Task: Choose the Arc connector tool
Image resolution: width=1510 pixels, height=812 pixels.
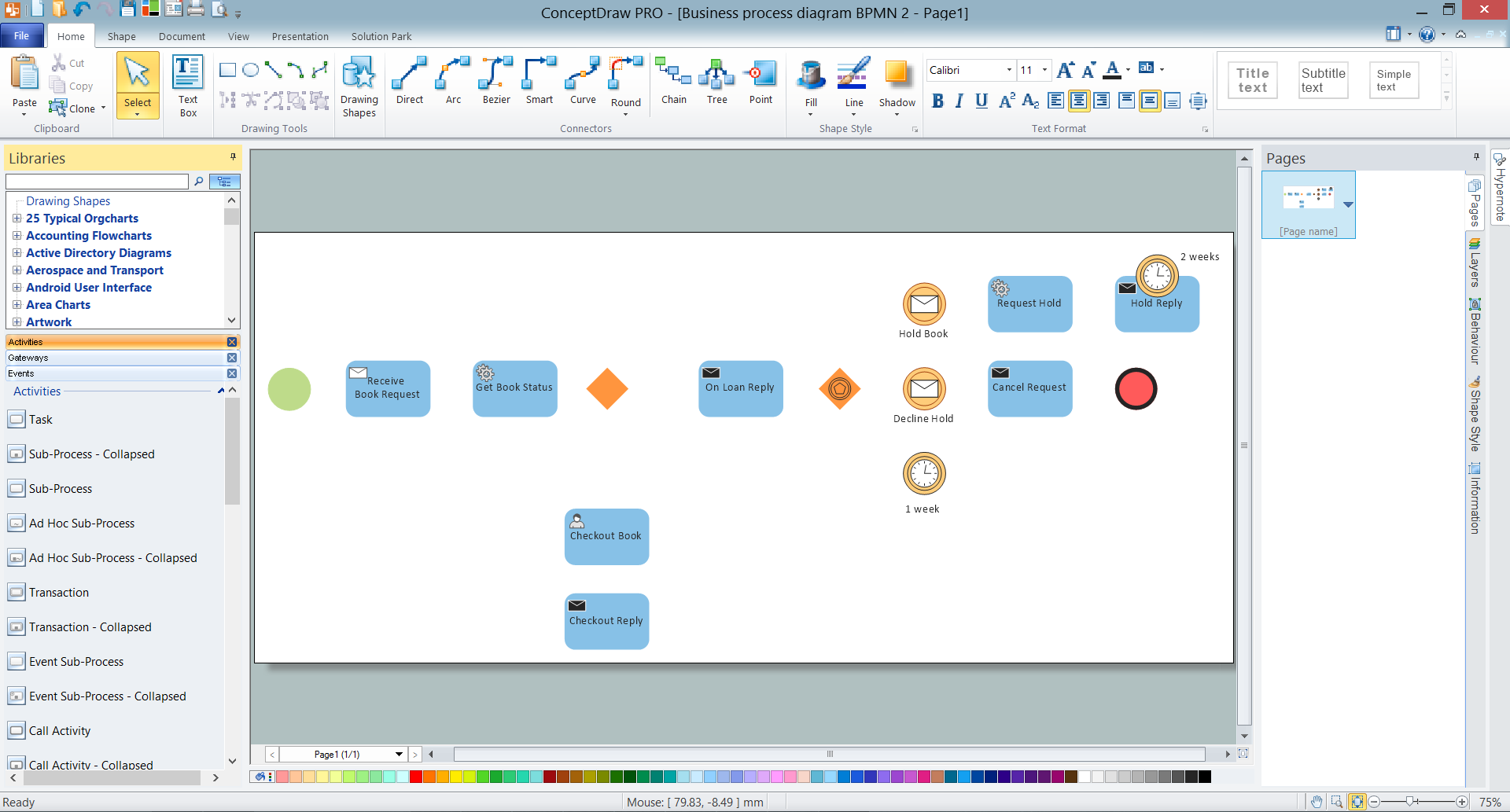Action: (x=453, y=81)
